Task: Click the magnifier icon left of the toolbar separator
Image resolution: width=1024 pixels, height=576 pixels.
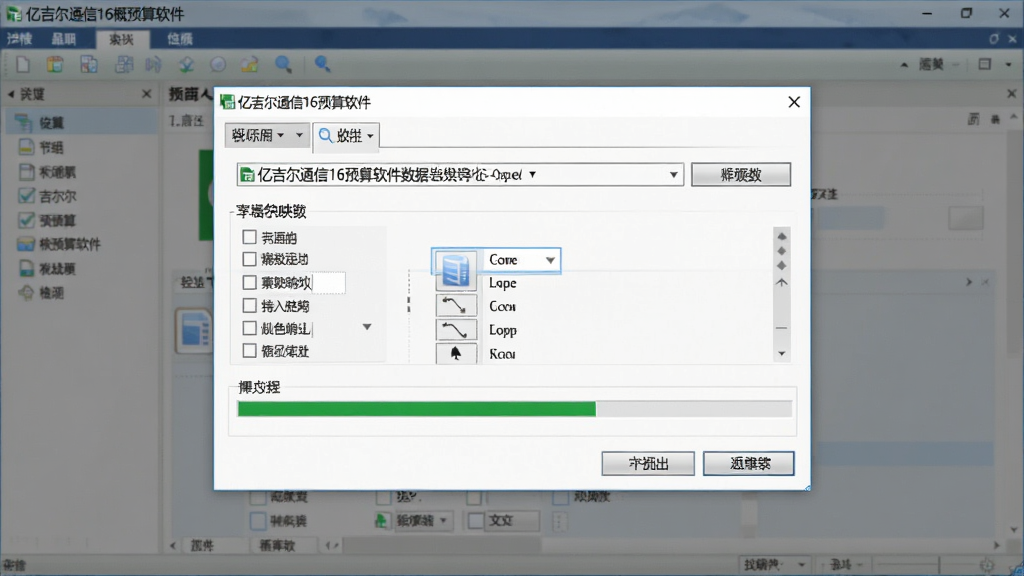Action: click(283, 64)
